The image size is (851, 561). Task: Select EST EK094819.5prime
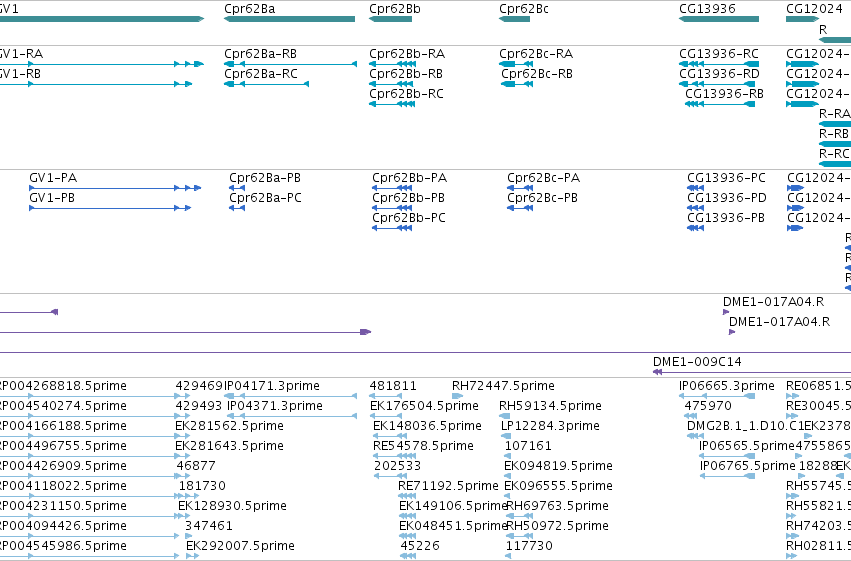558,466
